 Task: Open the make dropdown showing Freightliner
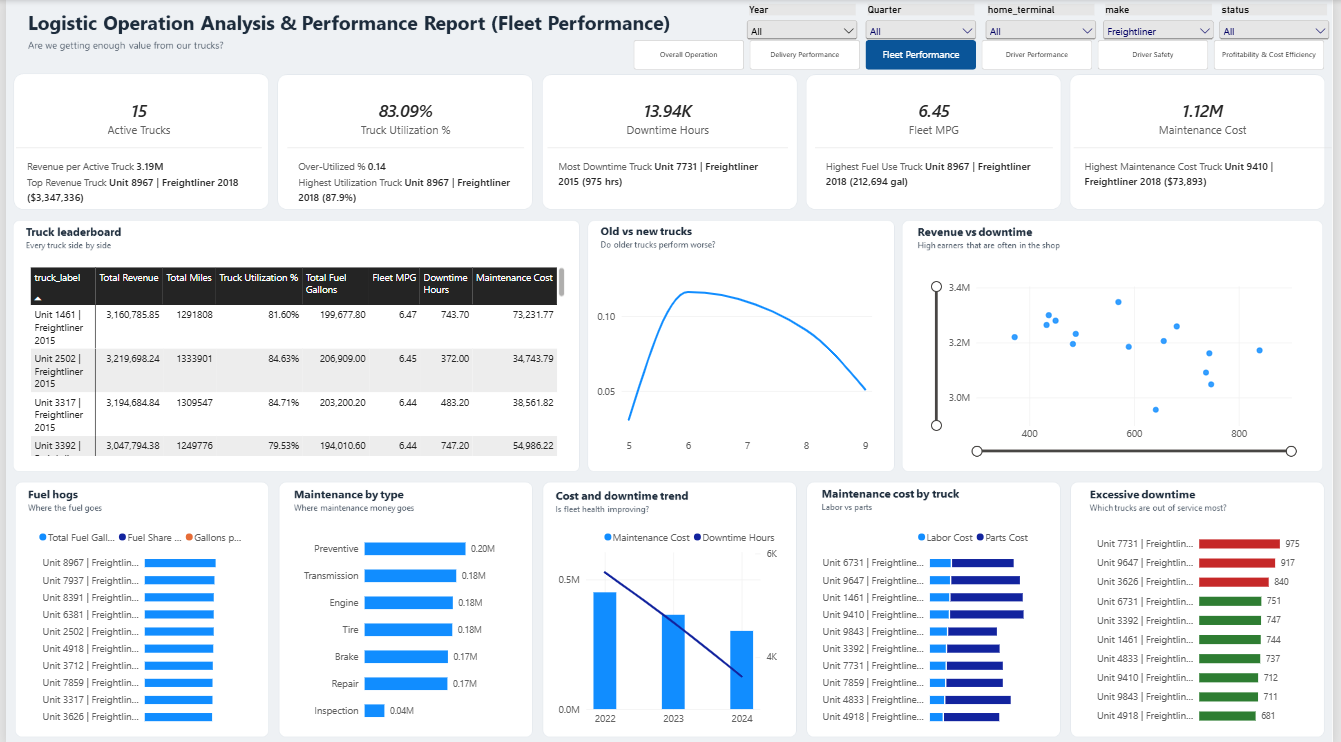tap(1156, 31)
